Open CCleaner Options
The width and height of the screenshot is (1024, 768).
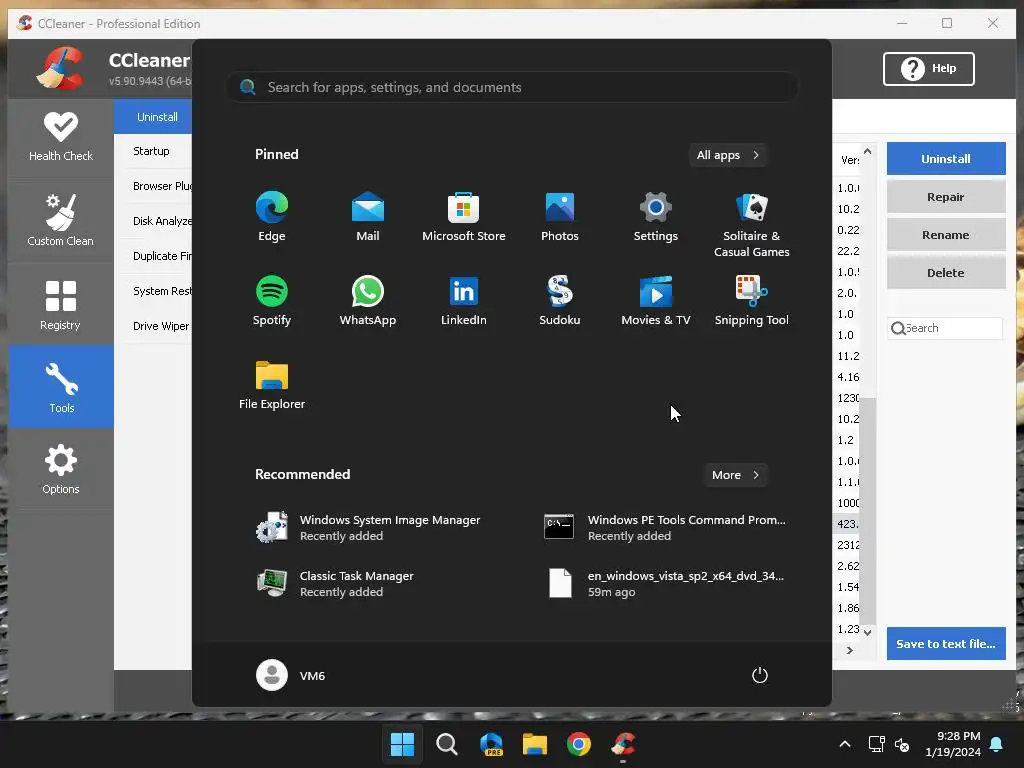pos(61,469)
